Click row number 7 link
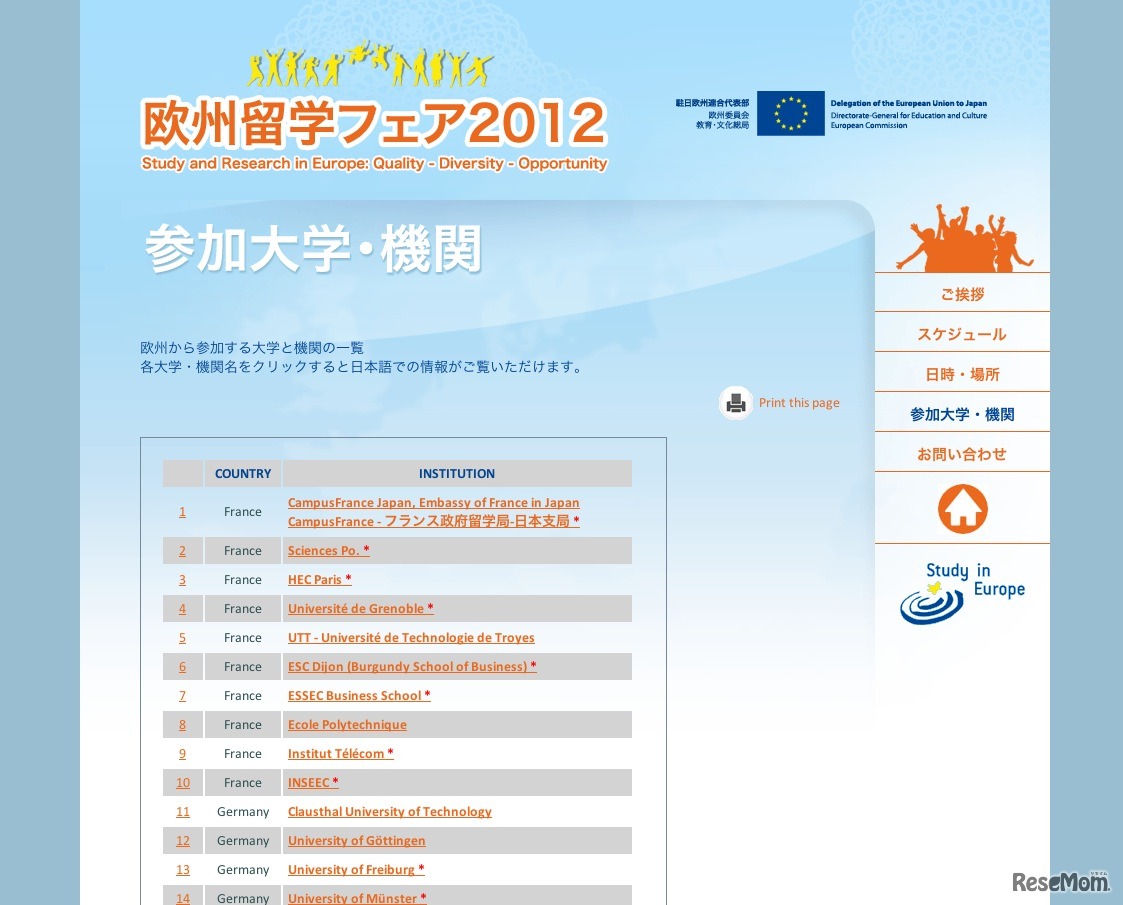The image size is (1123, 905). tap(183, 696)
